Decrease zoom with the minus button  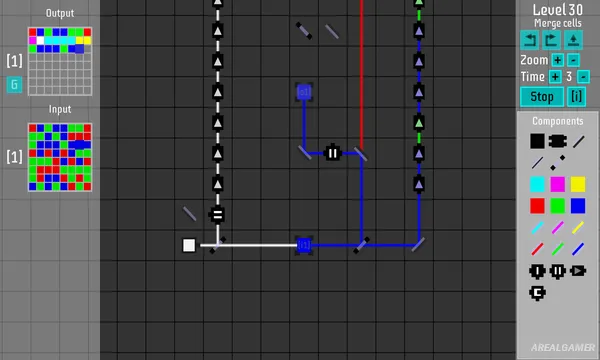pyautogui.click(x=573, y=60)
